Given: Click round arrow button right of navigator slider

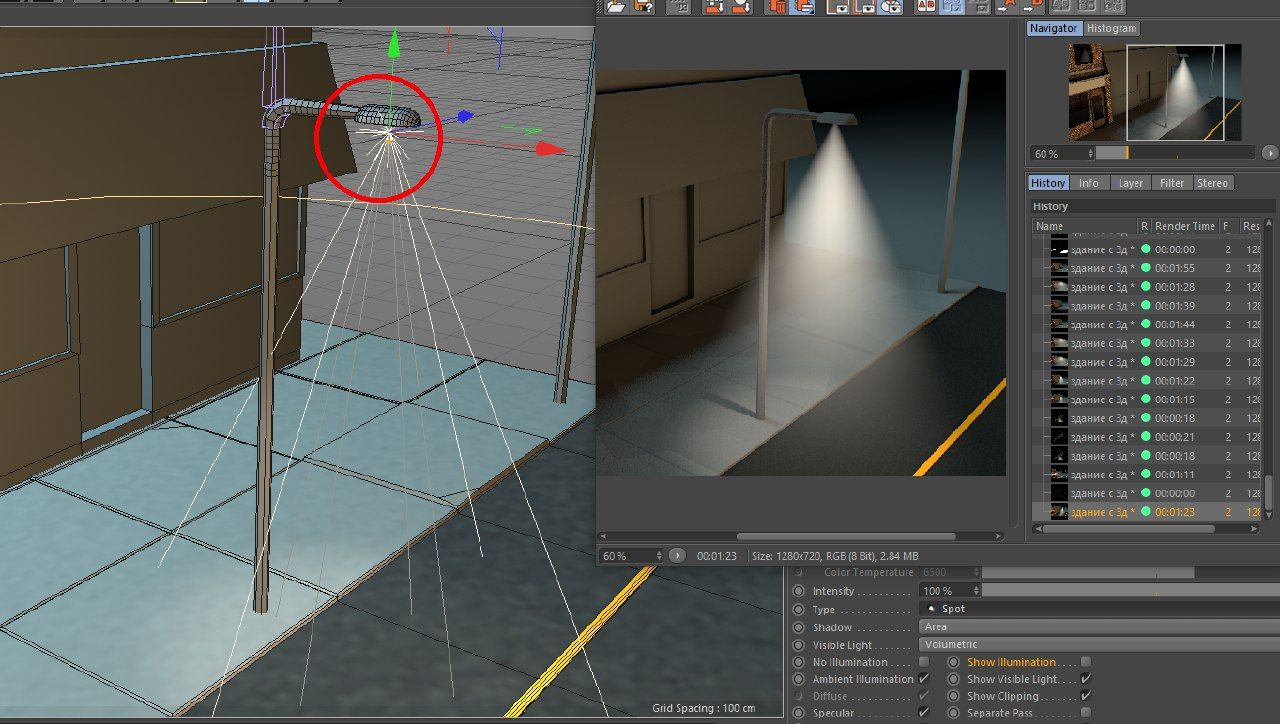Looking at the screenshot, I should click(x=1270, y=153).
